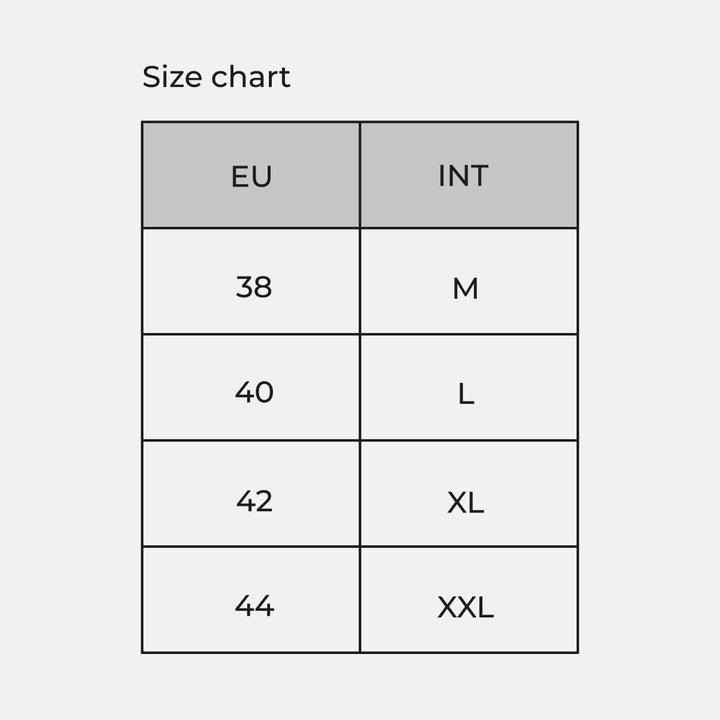Image resolution: width=720 pixels, height=720 pixels.
Task: Click the Size chart heading
Action: point(216,77)
